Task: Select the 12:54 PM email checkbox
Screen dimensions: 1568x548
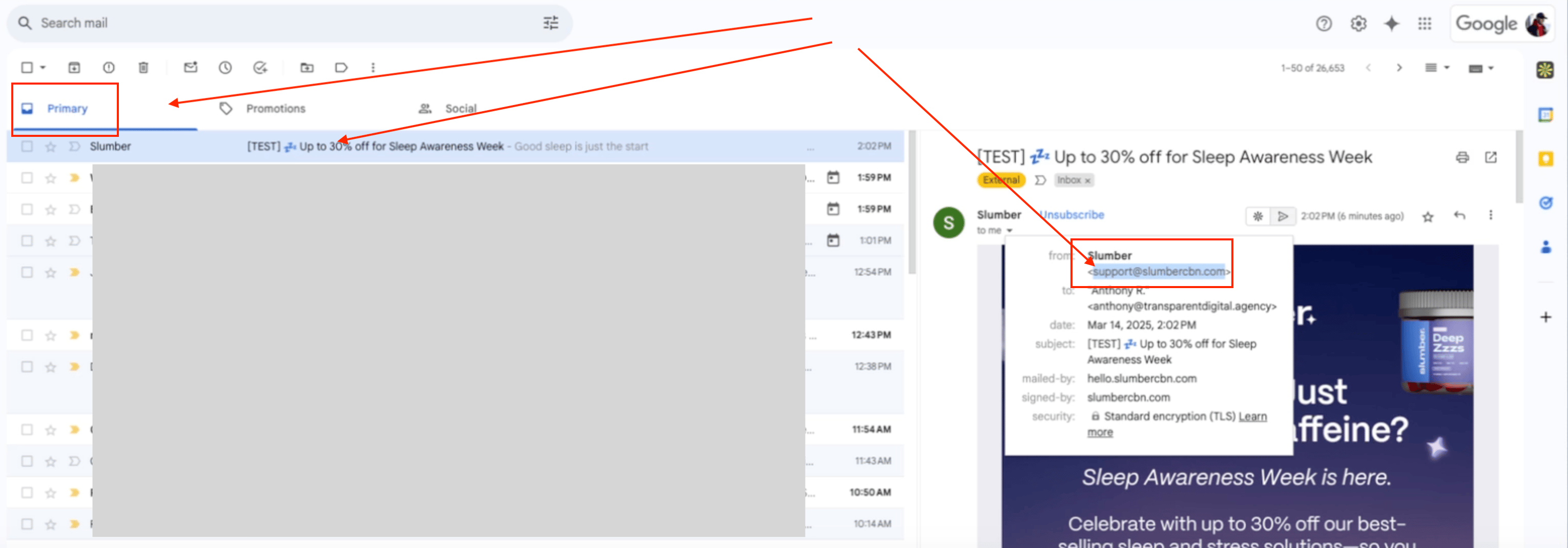Action: (x=27, y=272)
